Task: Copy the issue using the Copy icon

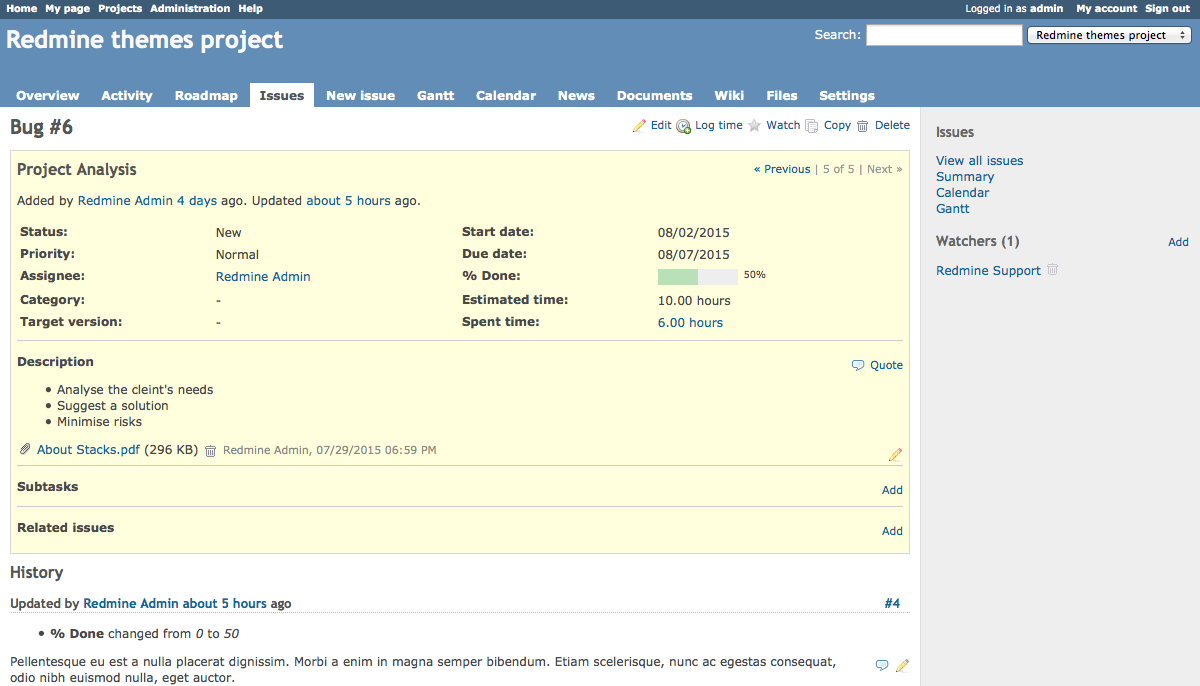Action: point(812,126)
